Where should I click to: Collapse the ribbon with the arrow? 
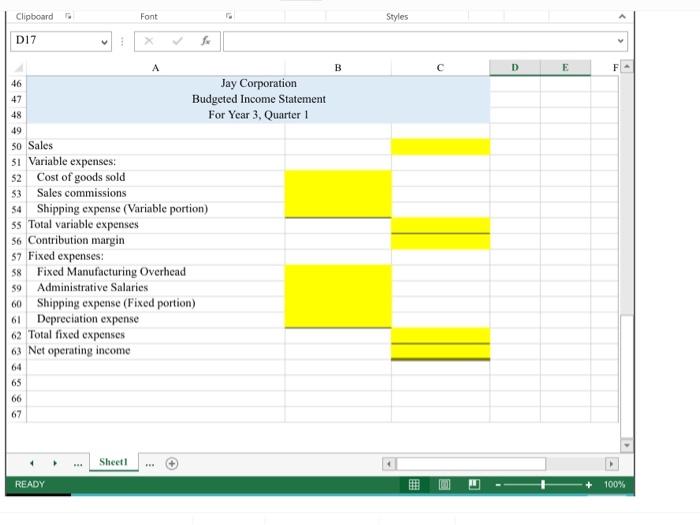coord(622,17)
